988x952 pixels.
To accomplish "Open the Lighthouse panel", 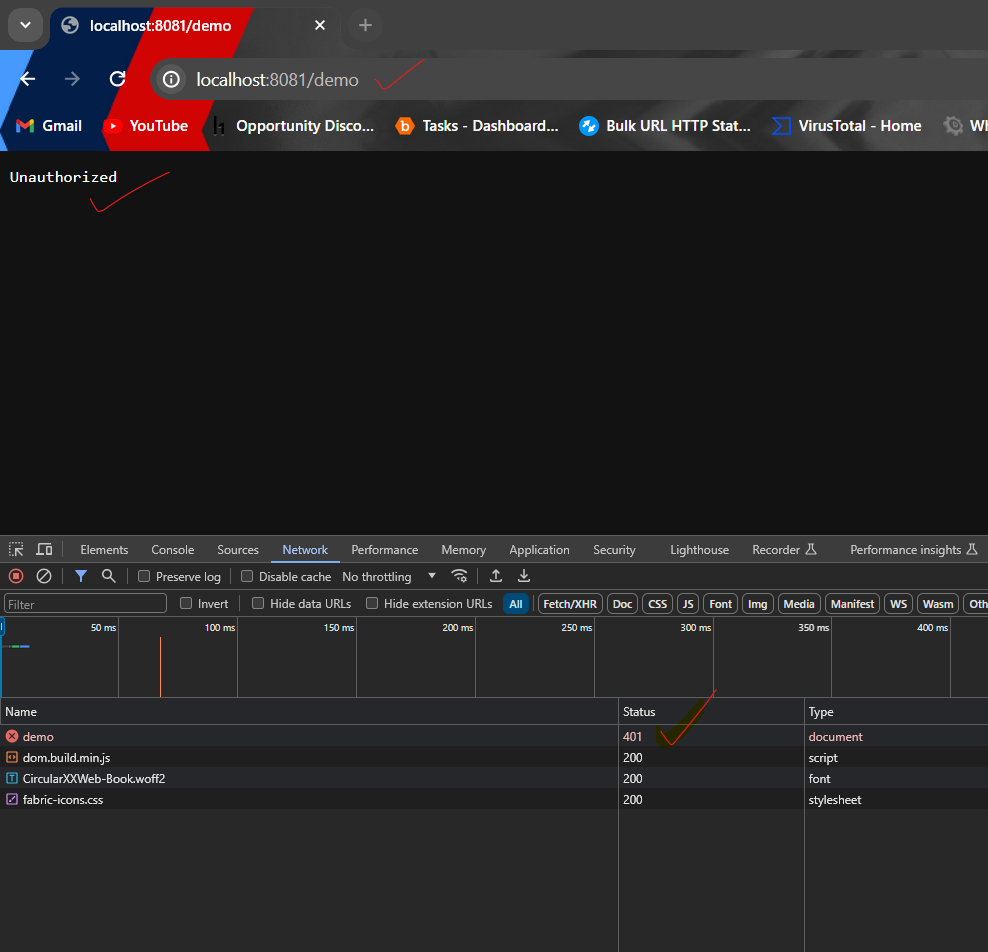I will pos(699,550).
